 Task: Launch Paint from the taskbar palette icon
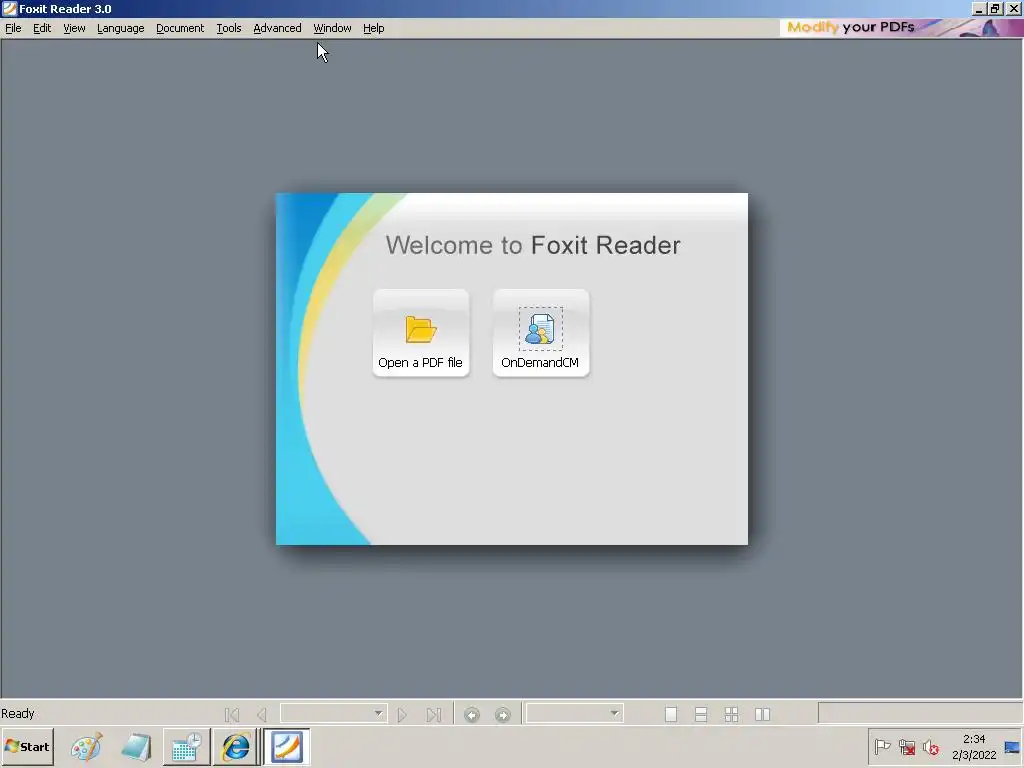86,747
